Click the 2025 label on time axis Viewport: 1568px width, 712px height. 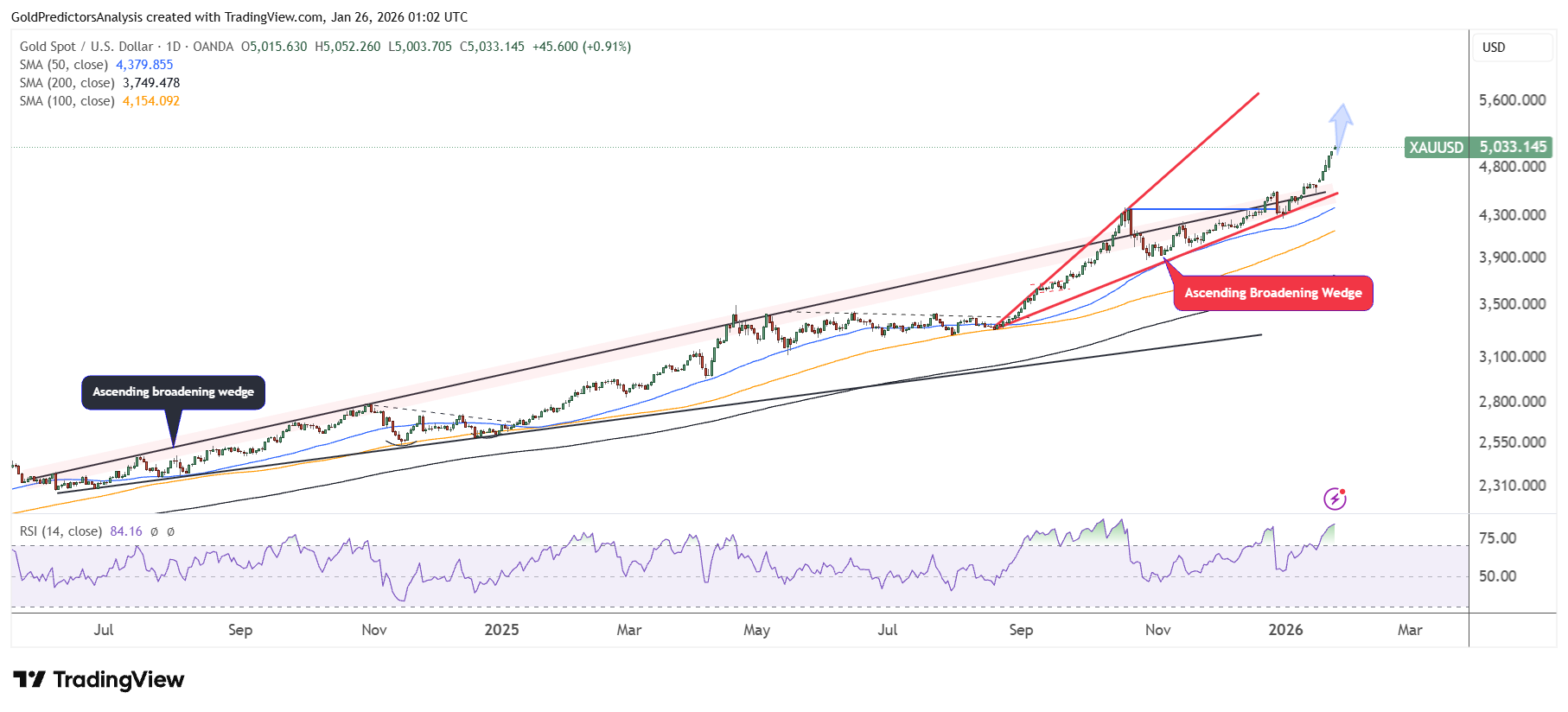pyautogui.click(x=501, y=630)
